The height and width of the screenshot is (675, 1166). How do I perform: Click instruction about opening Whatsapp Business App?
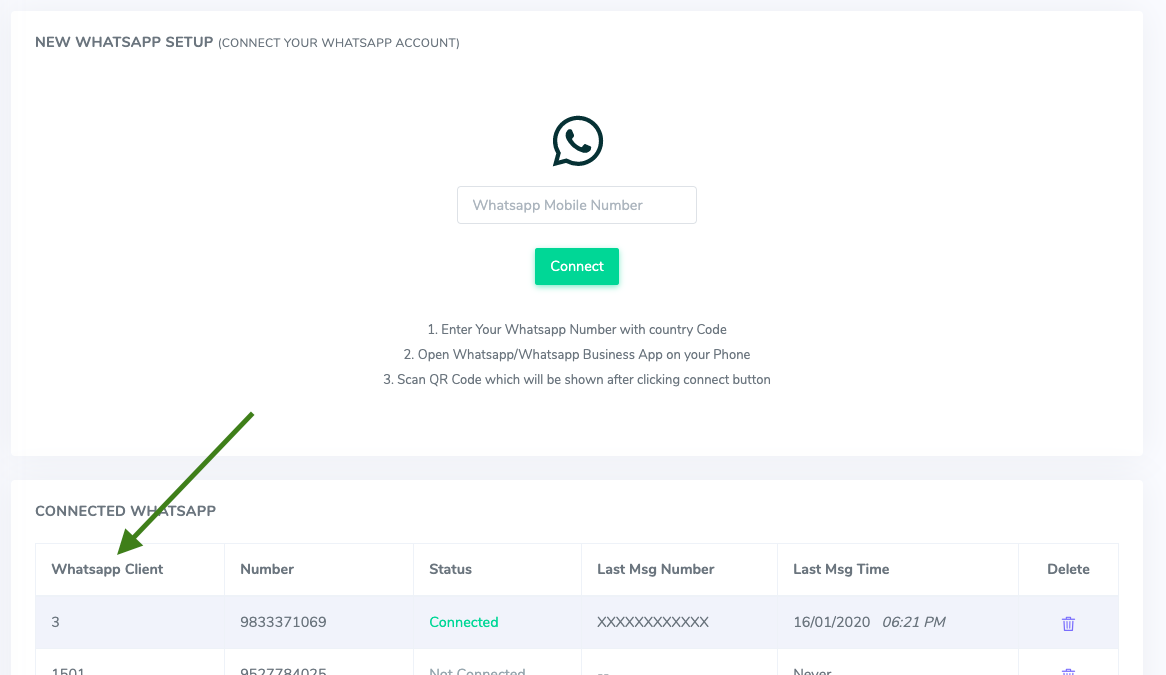(577, 355)
